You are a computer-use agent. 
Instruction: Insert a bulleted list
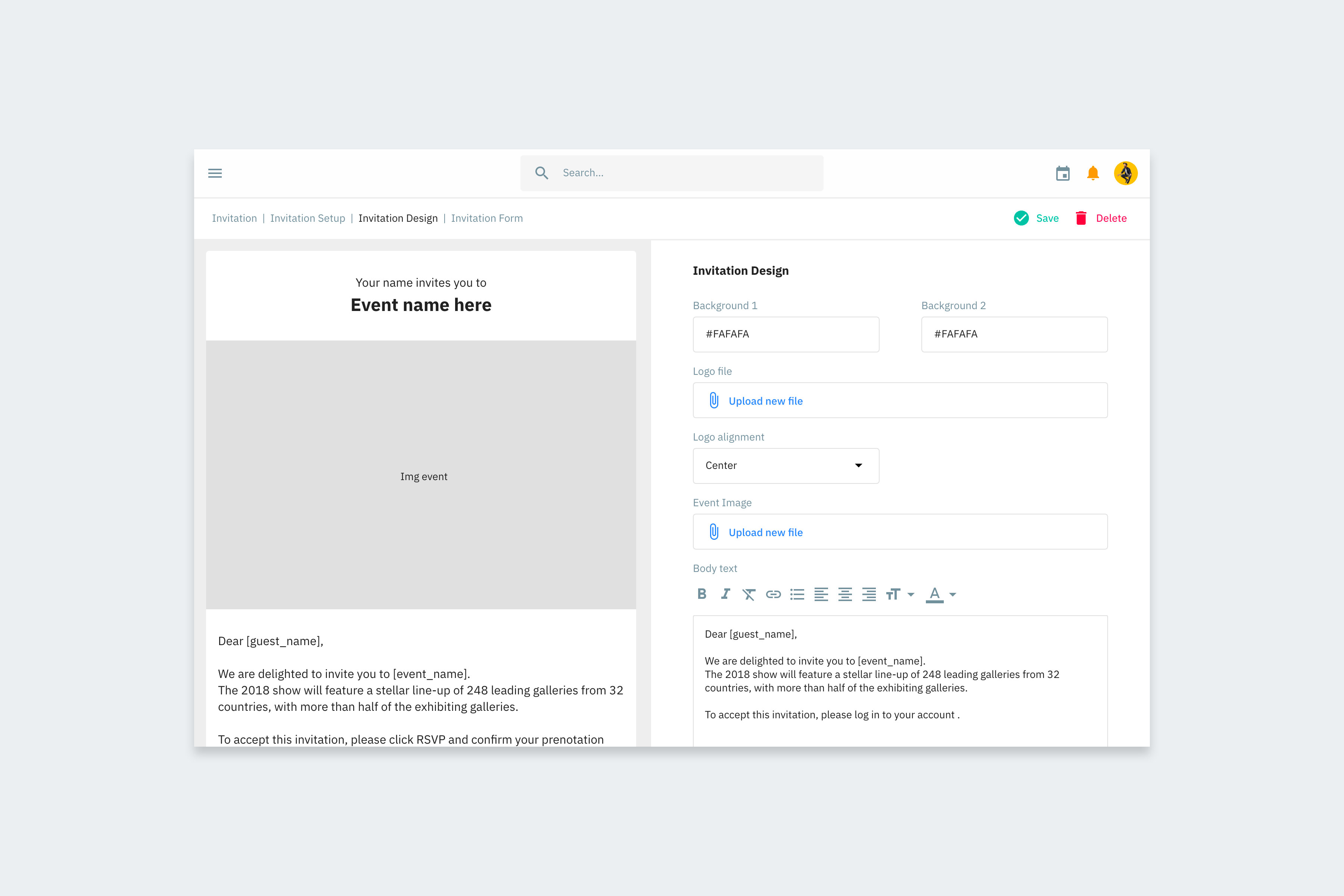coord(797,594)
